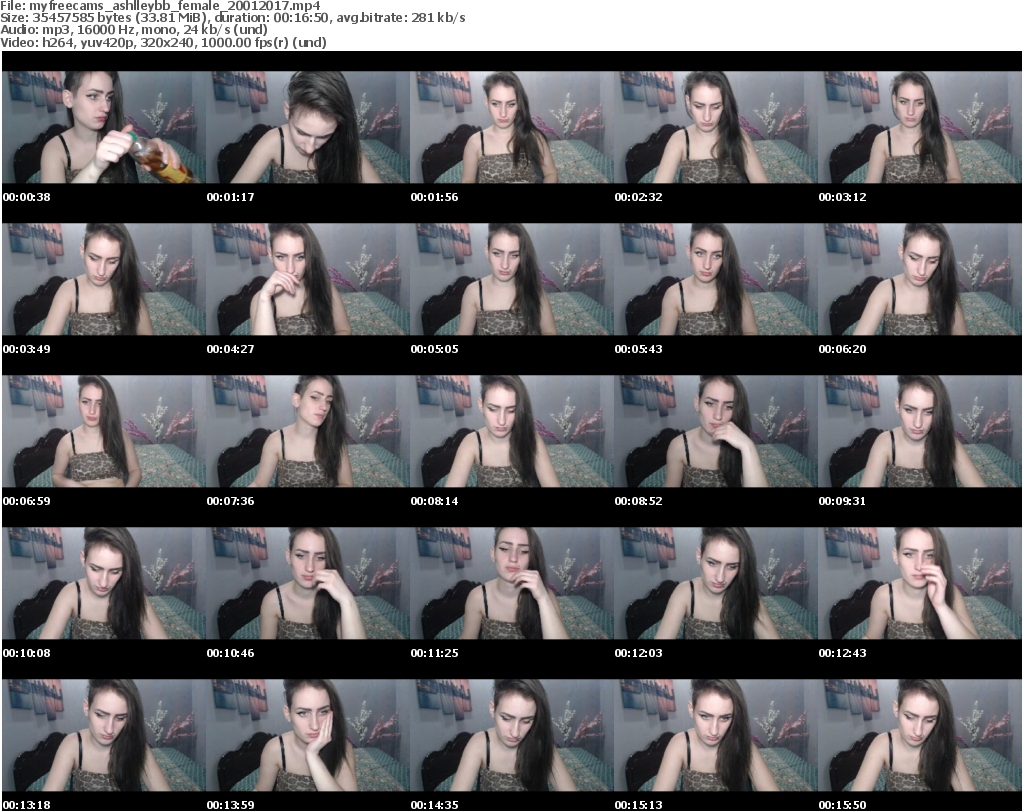Click the timestamp text 00:05:43
Screen dimensions: 1024x811
click(x=638, y=349)
